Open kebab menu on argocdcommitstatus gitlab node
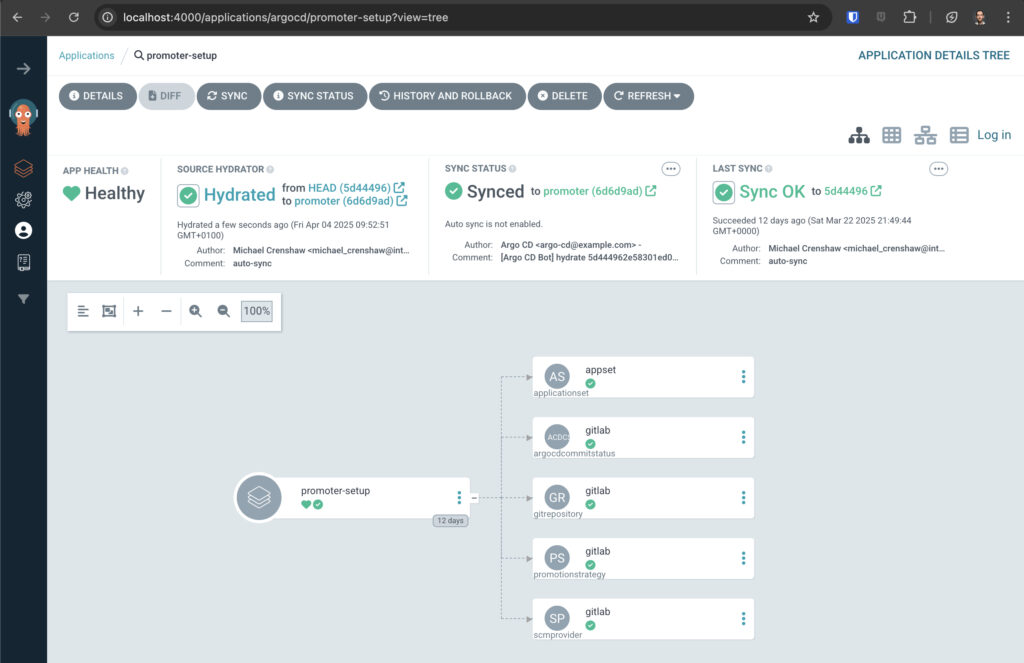 (743, 437)
